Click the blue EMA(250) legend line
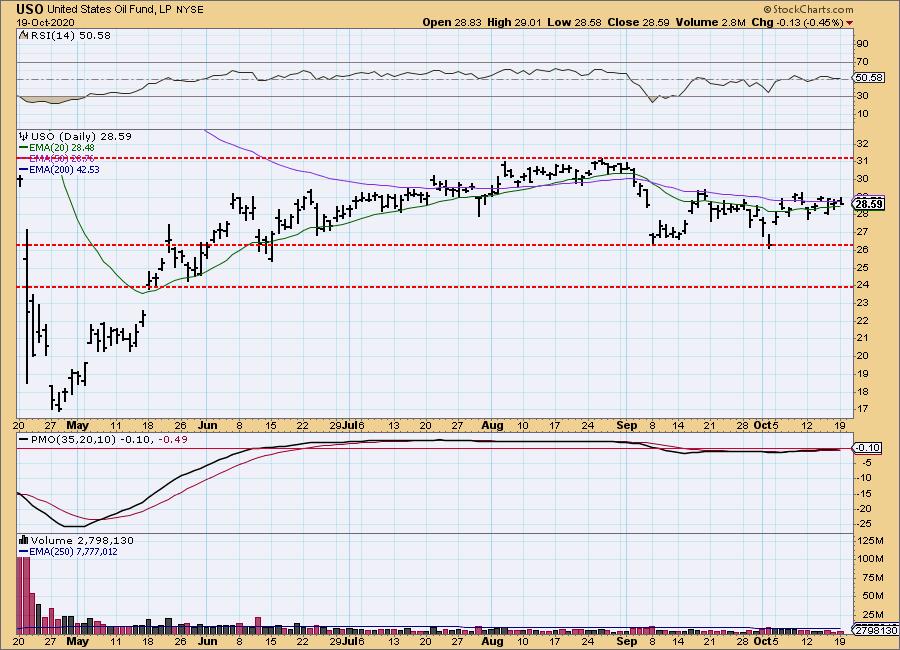Image resolution: width=900 pixels, height=650 pixels. pyautogui.click(x=24, y=552)
